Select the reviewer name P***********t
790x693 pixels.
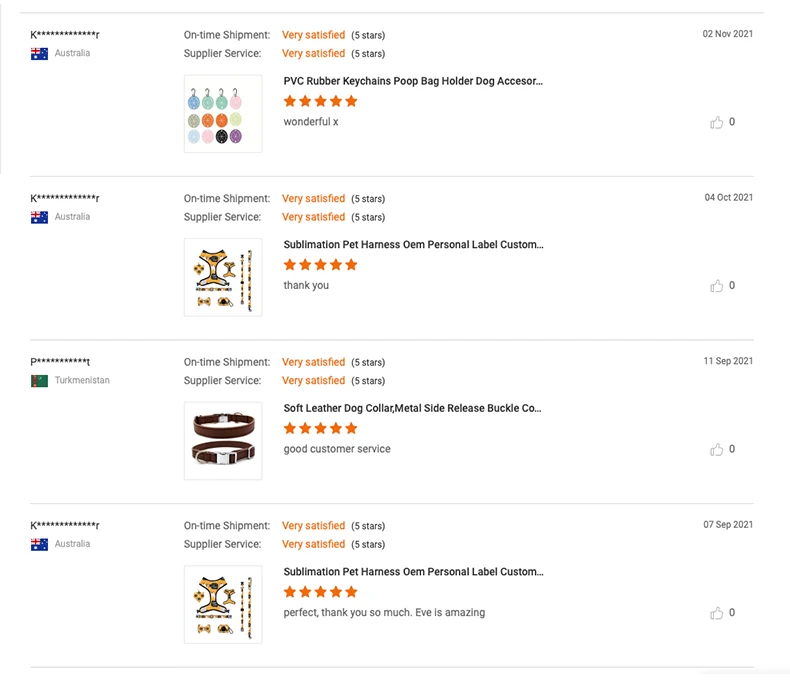60,362
